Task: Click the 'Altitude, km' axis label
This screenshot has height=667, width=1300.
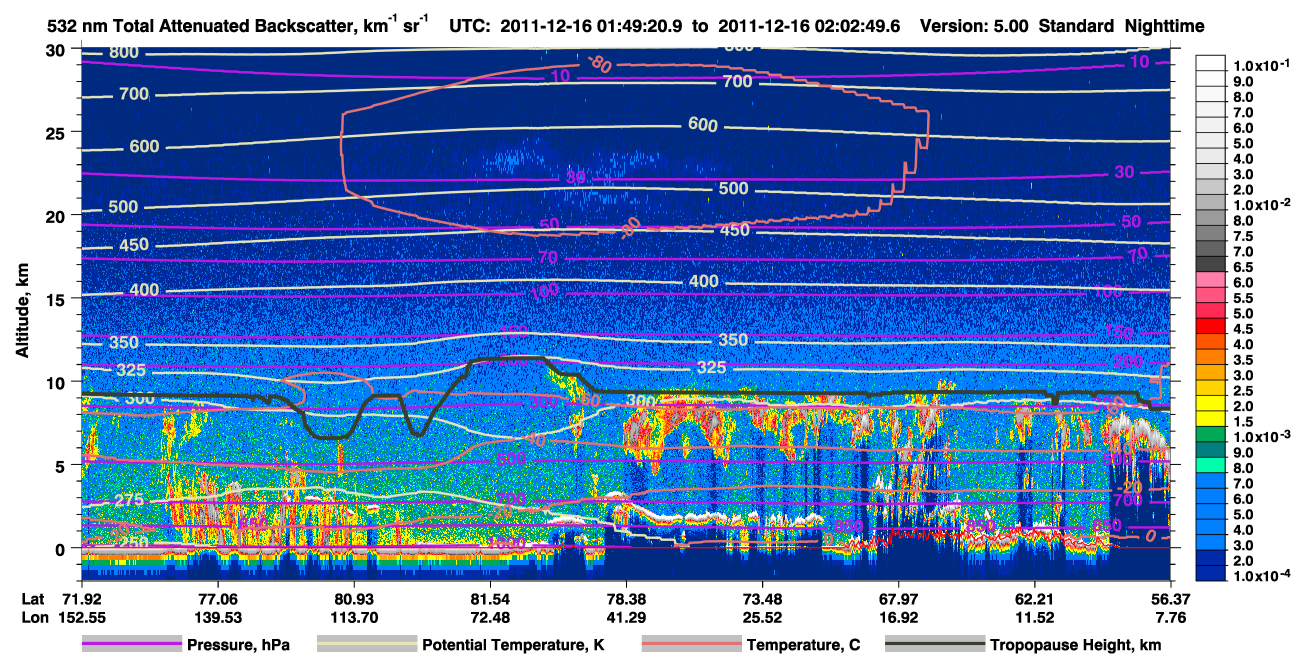Action: (22, 312)
